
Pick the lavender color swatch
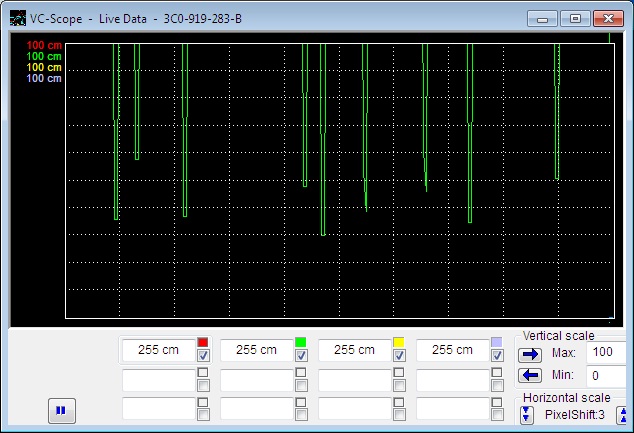click(497, 342)
